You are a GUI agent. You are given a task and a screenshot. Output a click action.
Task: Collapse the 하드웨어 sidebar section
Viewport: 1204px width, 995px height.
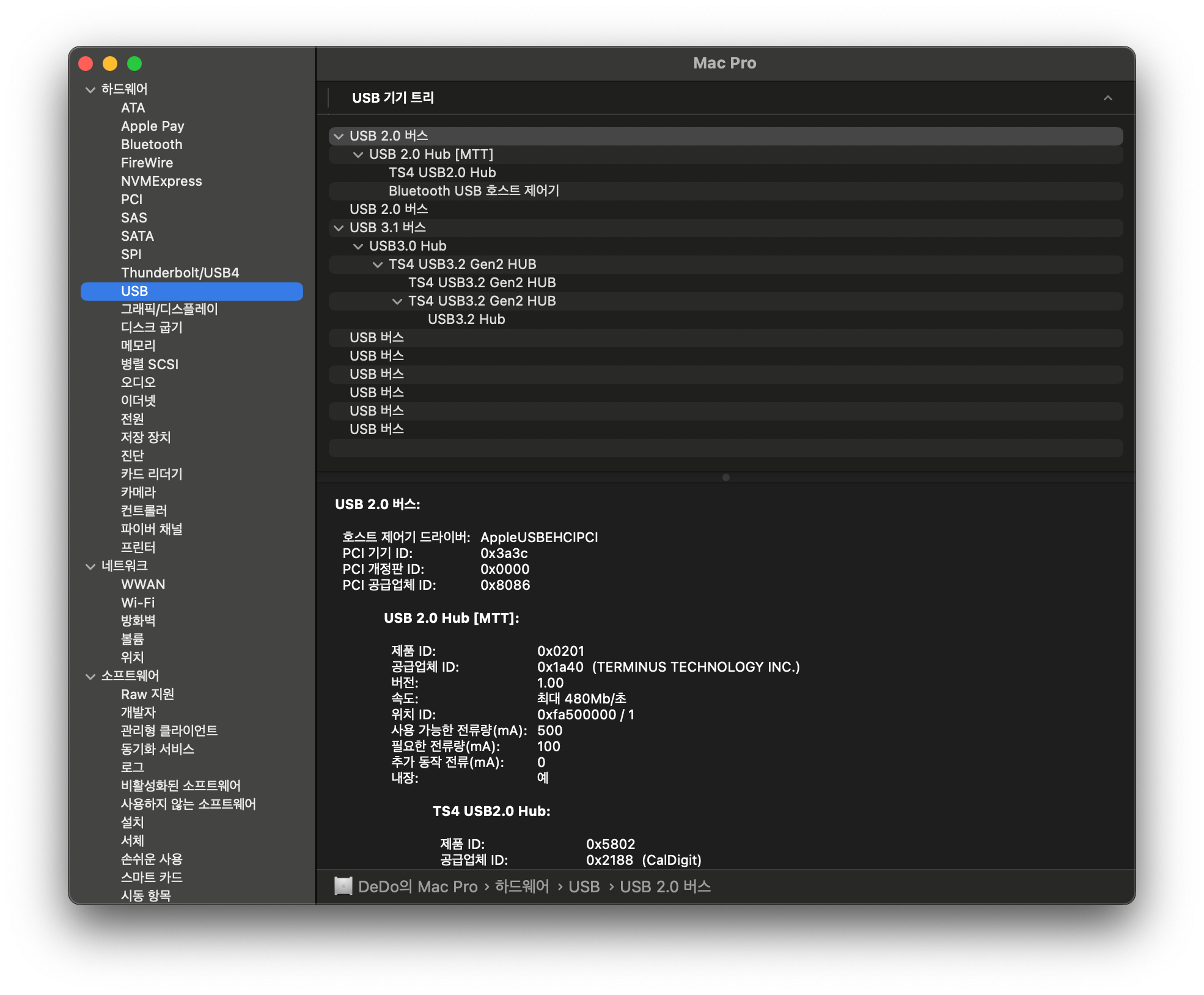(89, 89)
